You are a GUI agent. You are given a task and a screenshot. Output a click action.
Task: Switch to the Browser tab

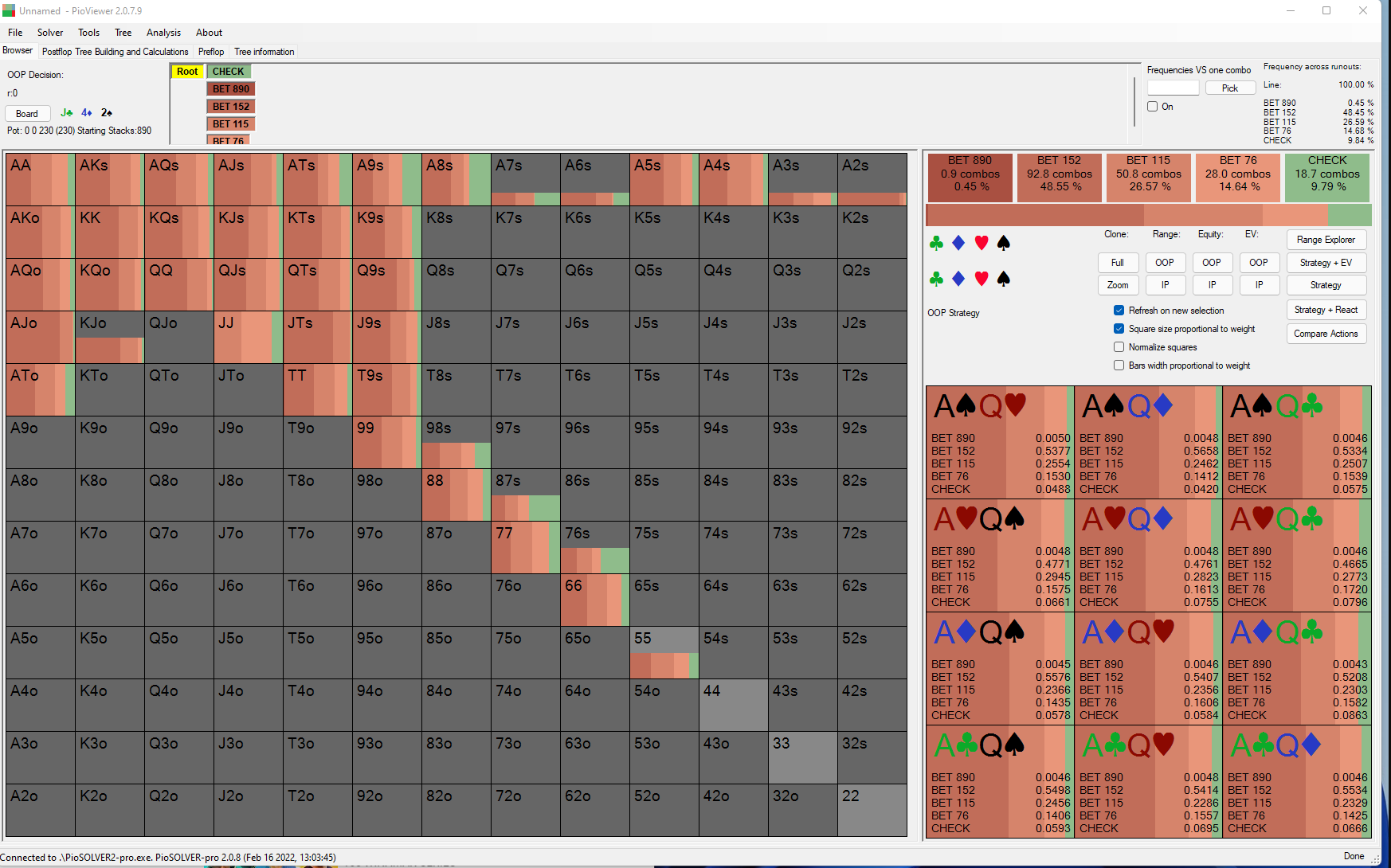coord(18,51)
